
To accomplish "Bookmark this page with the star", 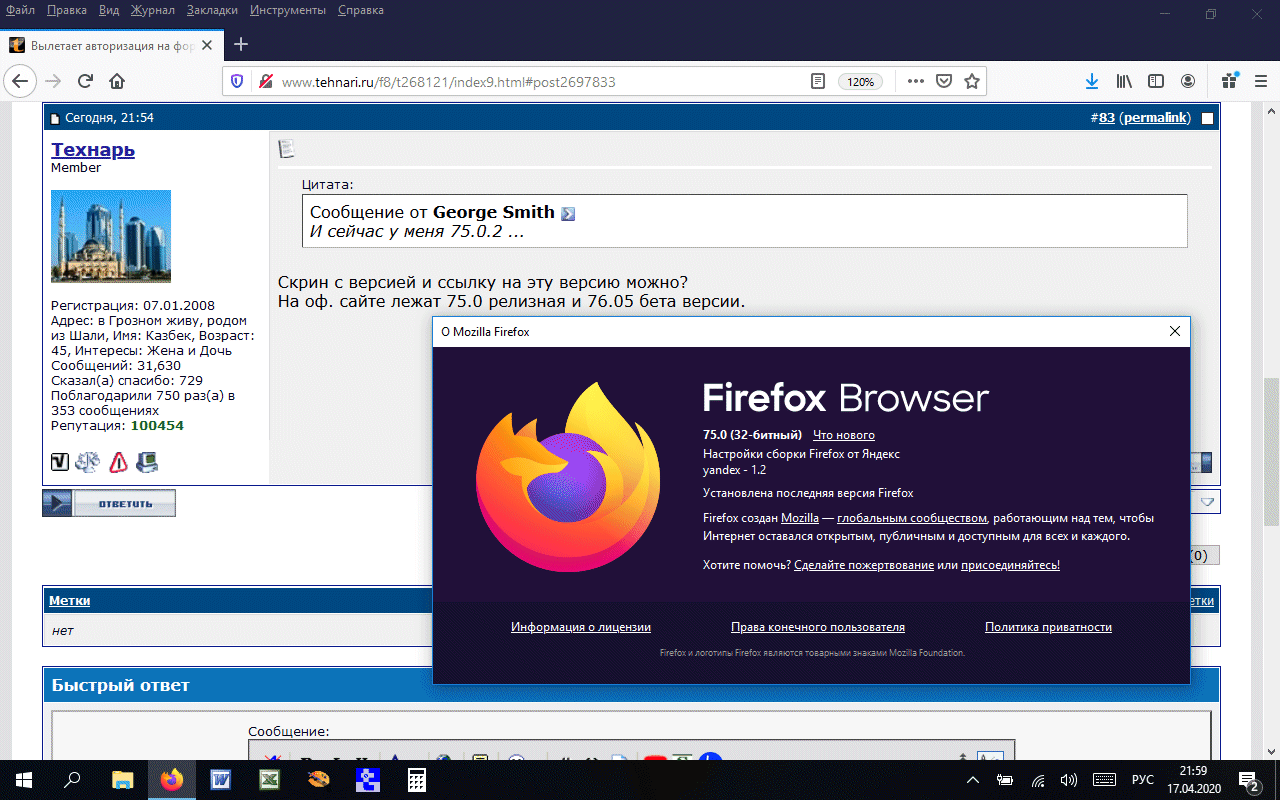I will pyautogui.click(x=971, y=81).
